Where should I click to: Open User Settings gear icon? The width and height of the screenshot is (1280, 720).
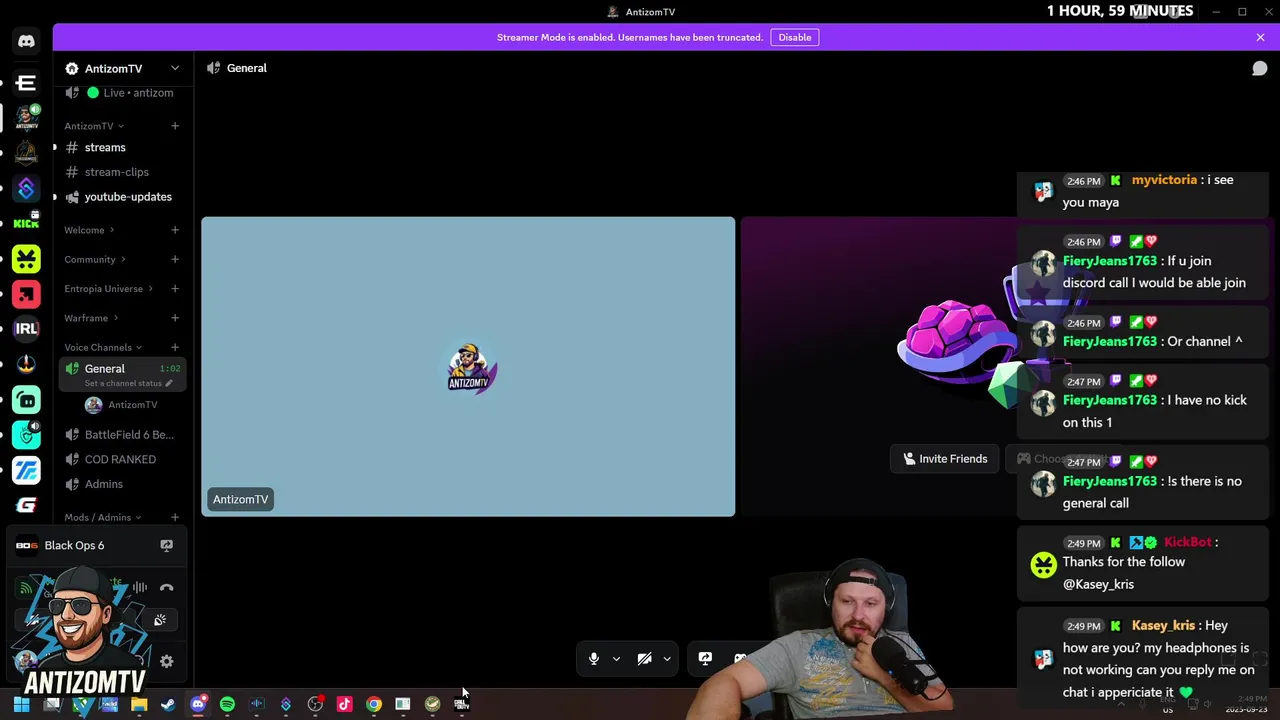coord(167,661)
